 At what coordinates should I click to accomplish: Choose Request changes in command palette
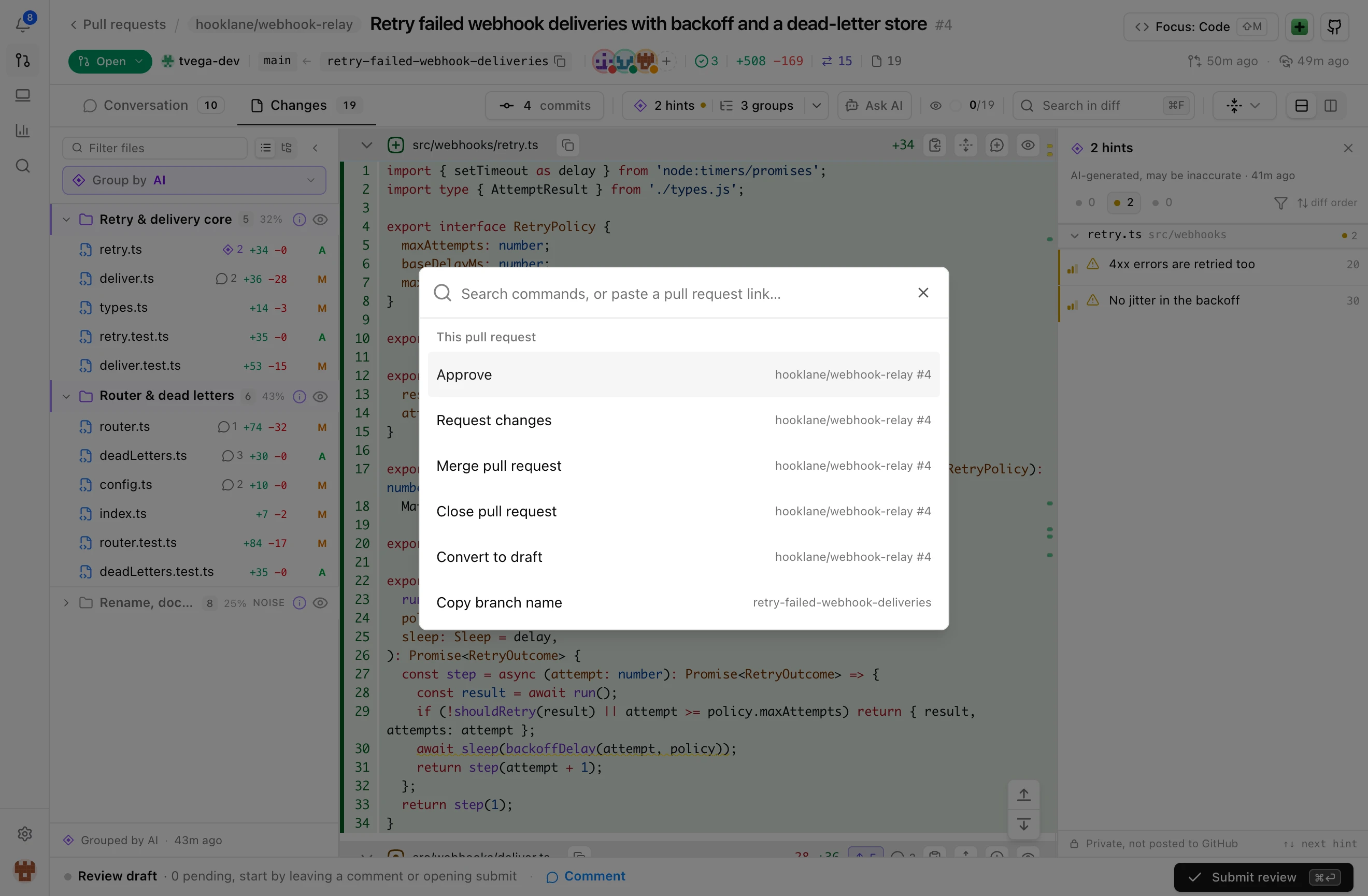coord(683,421)
